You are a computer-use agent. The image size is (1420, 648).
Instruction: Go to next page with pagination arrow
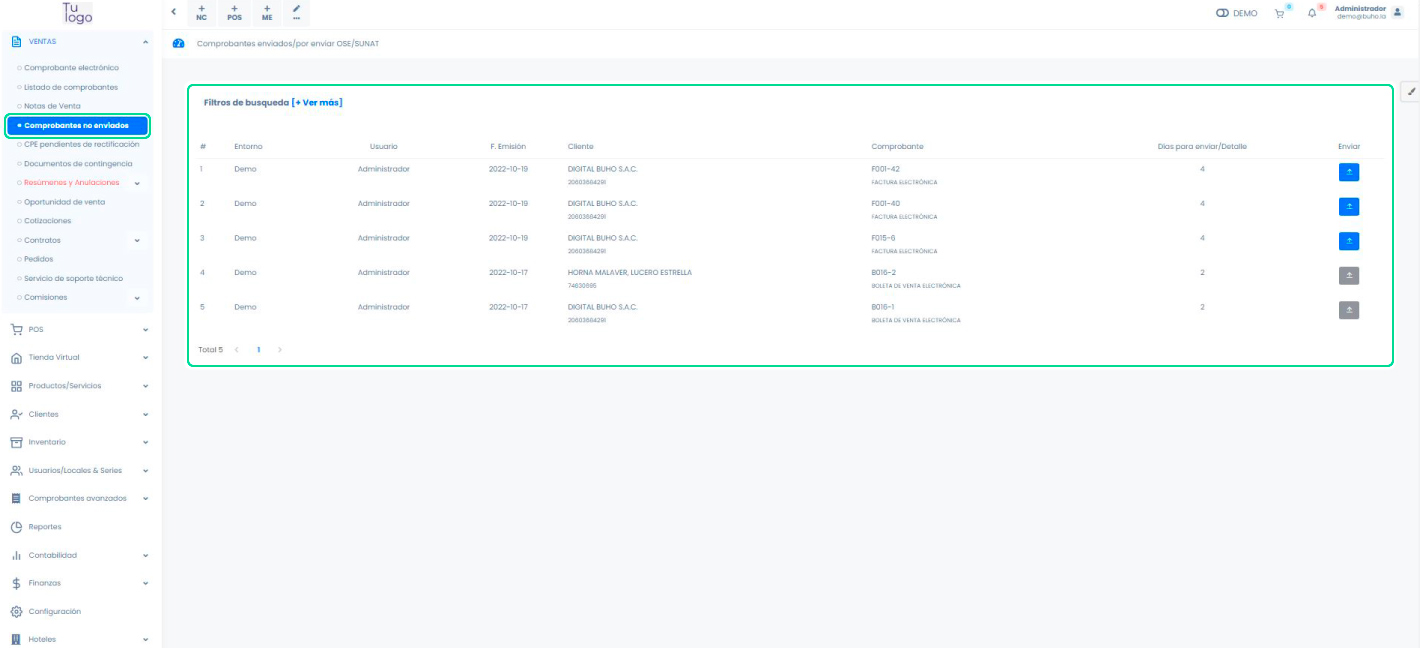(280, 350)
